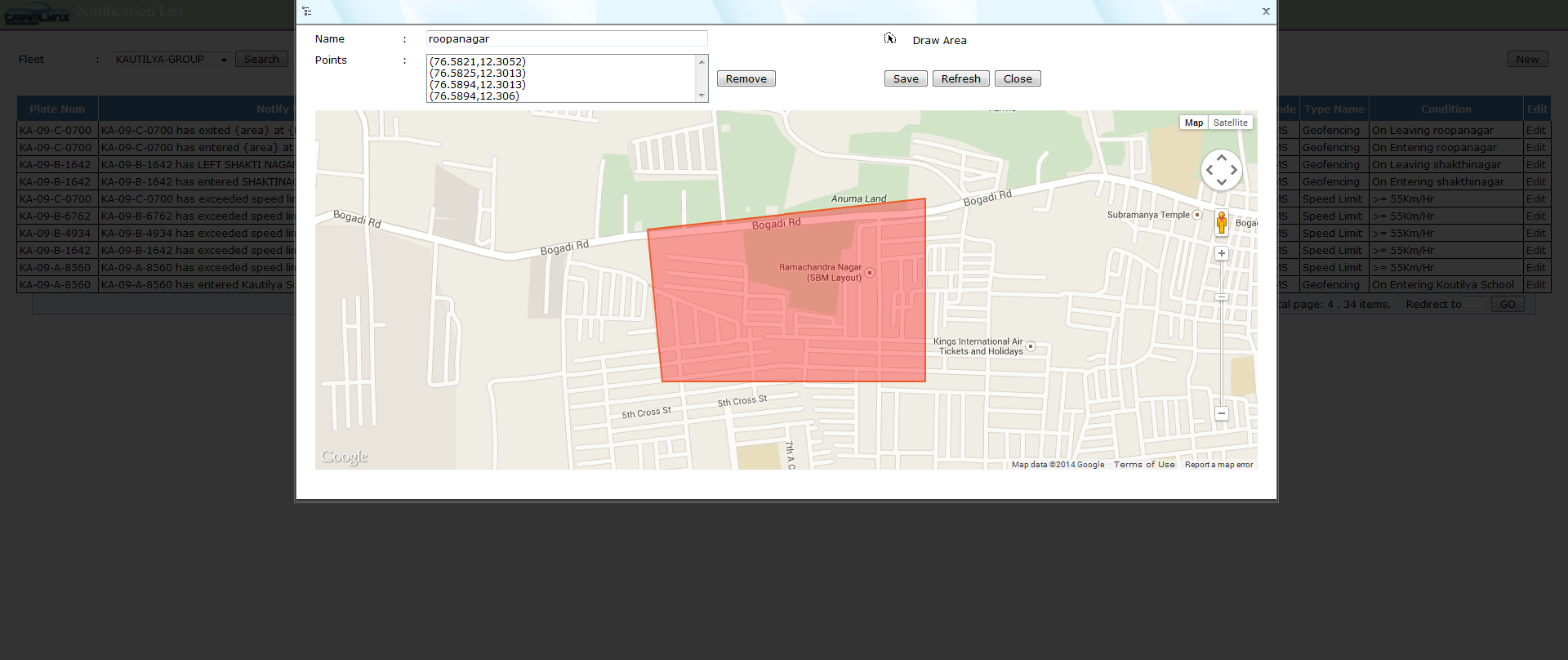Open the Fleet dropdown KAUTILYA-GROUP

tap(171, 59)
